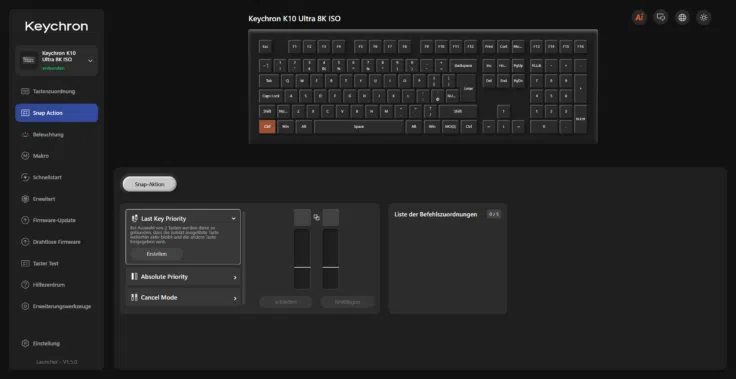This screenshot has width=736, height=379.
Task: Select the Tab key on the keyboard
Action: [x=269, y=81]
